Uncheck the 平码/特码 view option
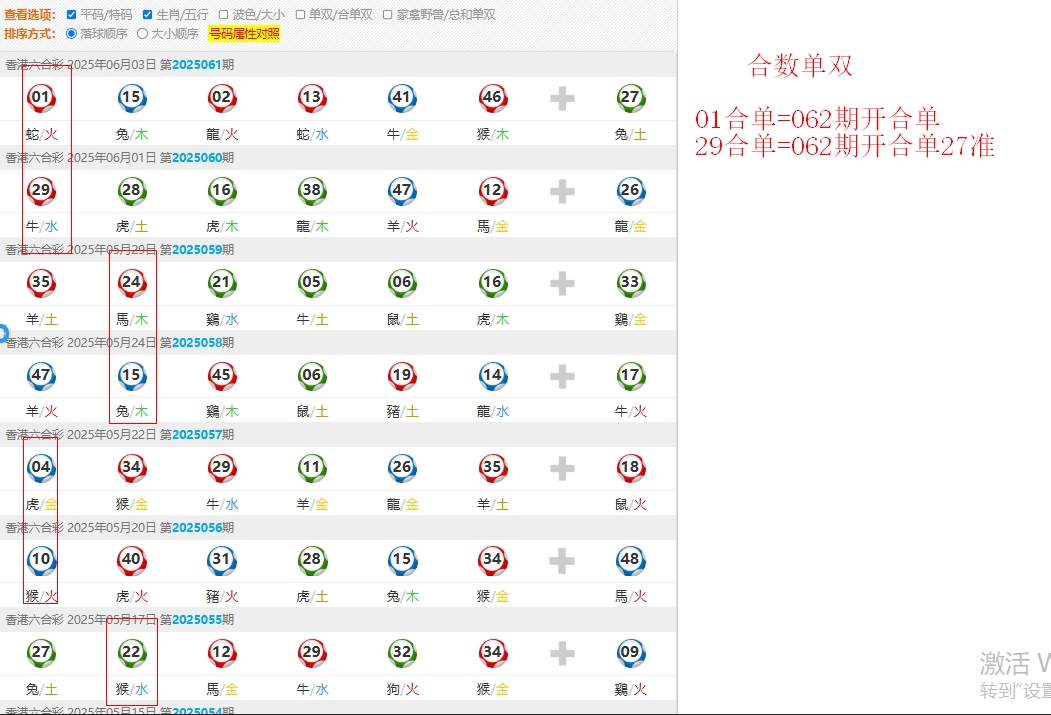The image size is (1051, 715). 71,15
